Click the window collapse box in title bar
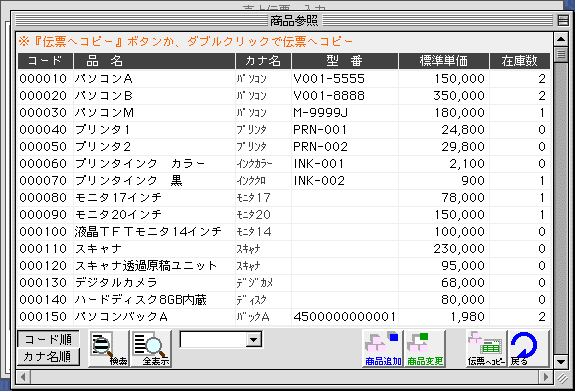The image size is (575, 391). tap(563, 21)
